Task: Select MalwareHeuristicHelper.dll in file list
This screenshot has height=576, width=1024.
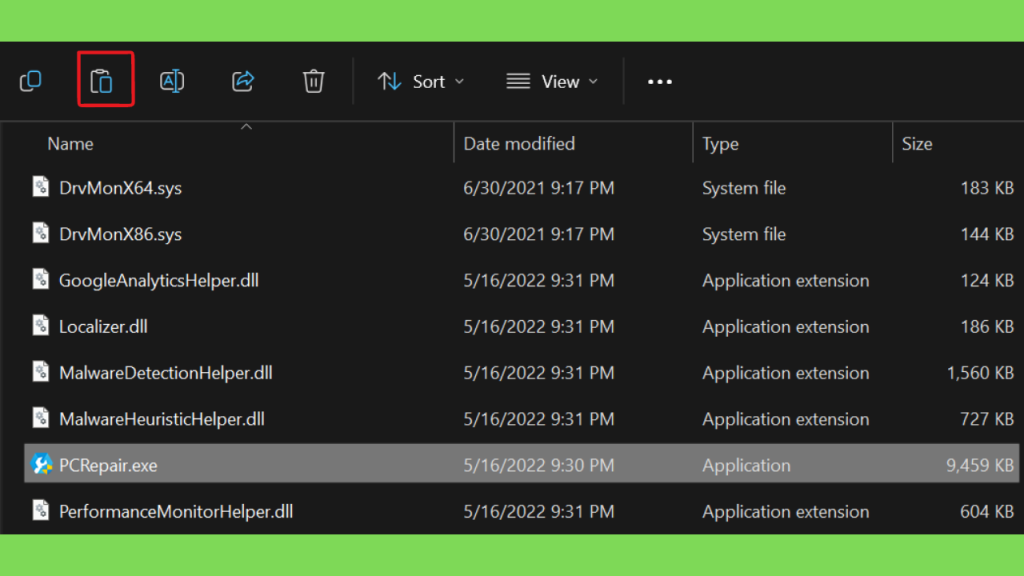Action: 162,419
